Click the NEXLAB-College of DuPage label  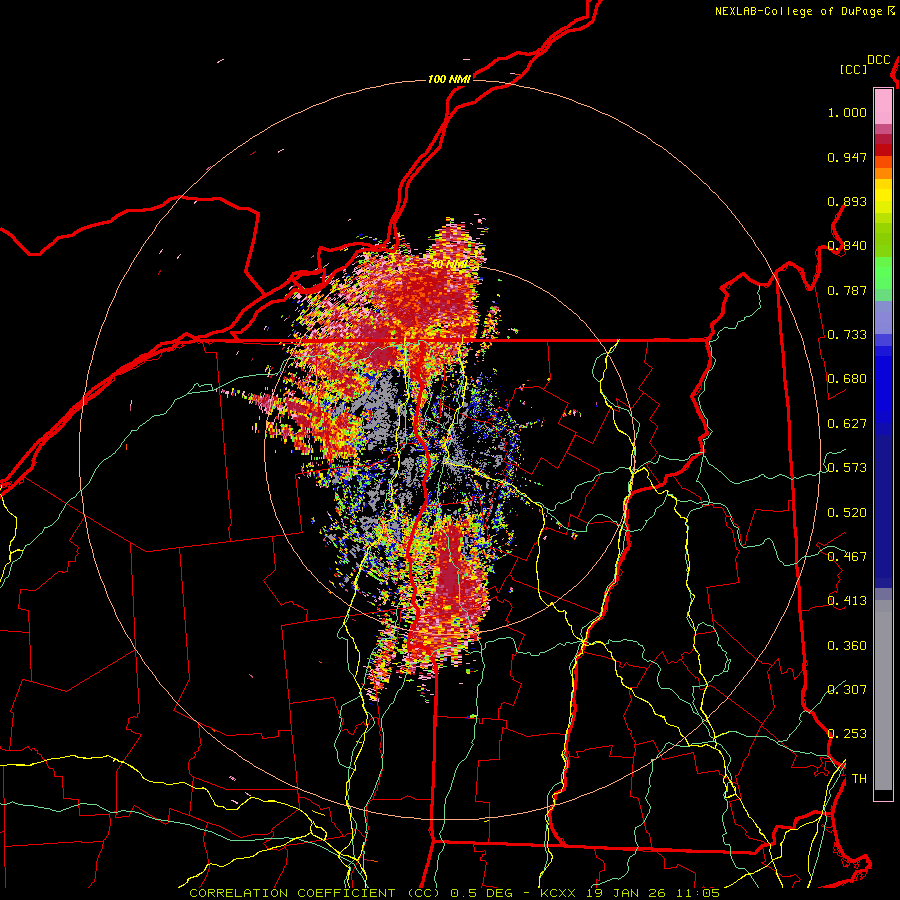tap(798, 11)
